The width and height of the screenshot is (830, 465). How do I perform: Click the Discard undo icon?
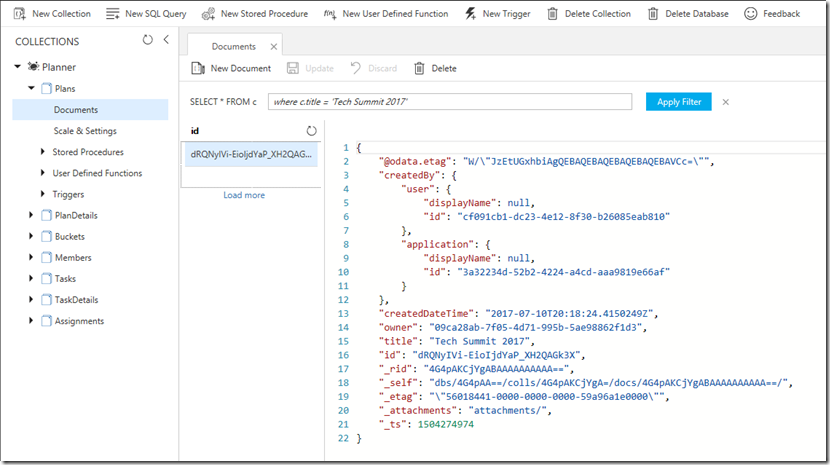355,68
